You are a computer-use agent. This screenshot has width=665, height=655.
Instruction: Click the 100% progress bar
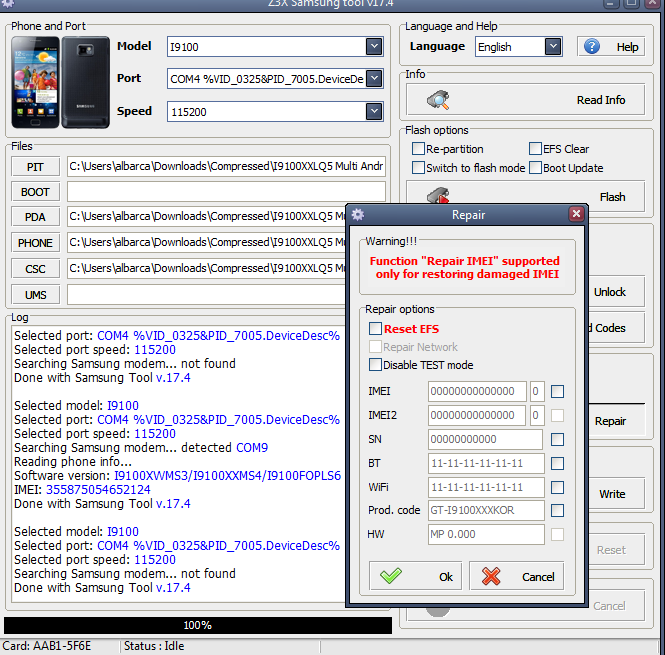point(198,625)
